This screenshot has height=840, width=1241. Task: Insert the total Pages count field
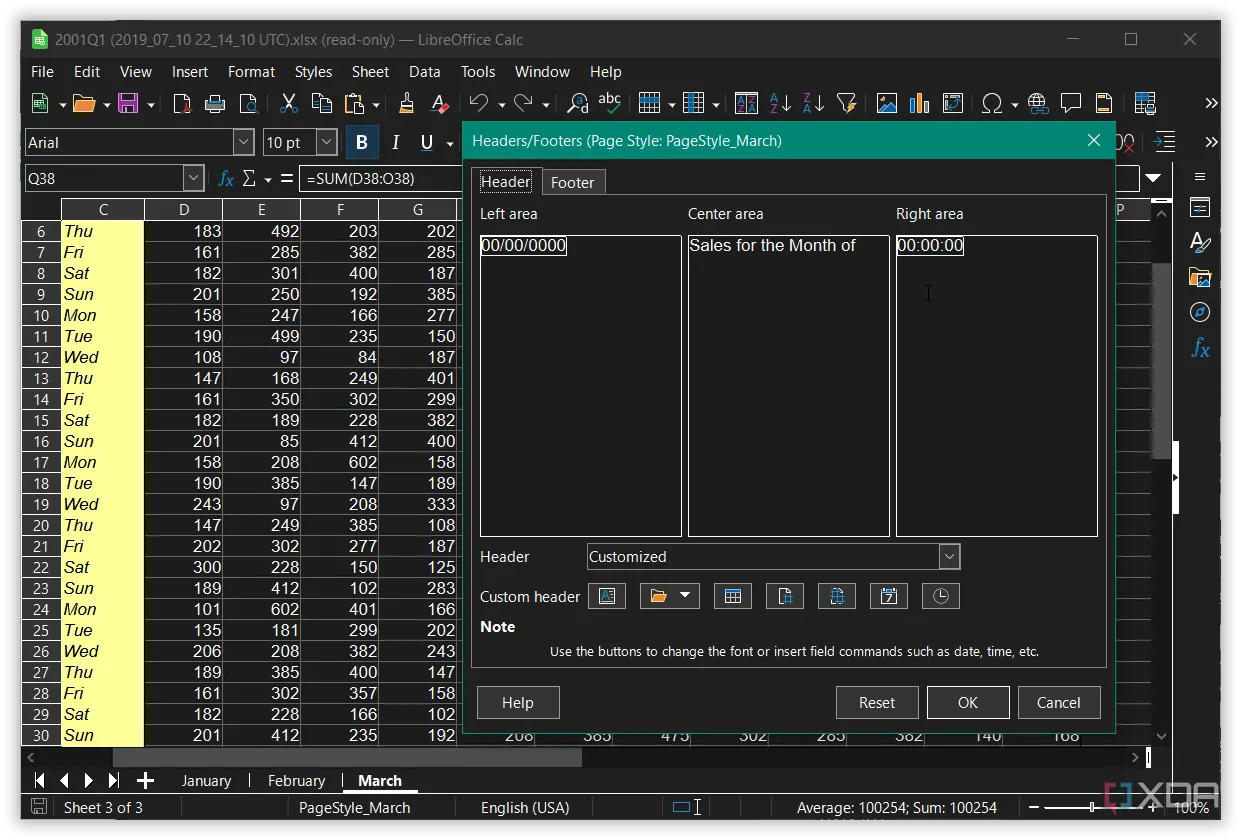(x=837, y=596)
